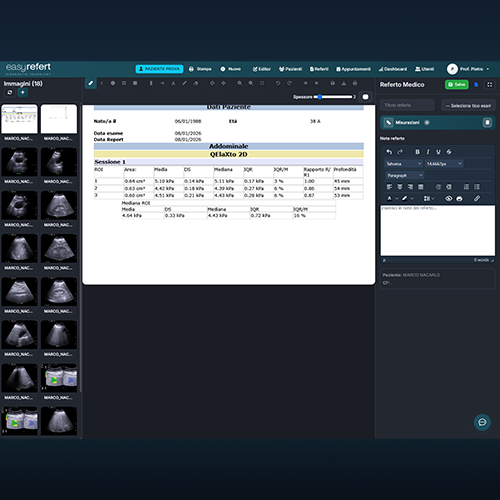Click the refresh images icon
500x500 pixels.
click(x=10, y=92)
